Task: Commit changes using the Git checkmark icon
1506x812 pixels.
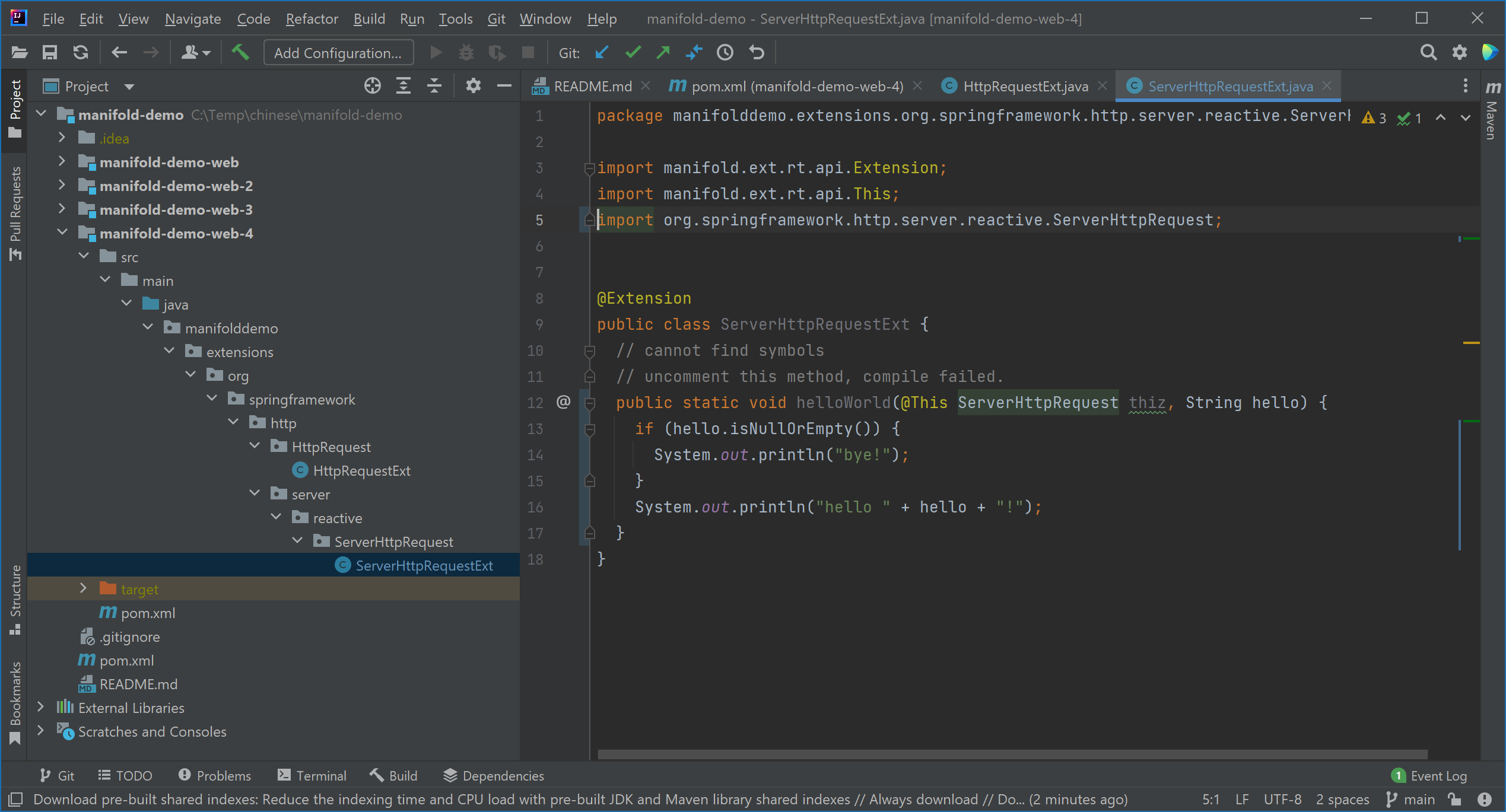Action: tap(633, 52)
